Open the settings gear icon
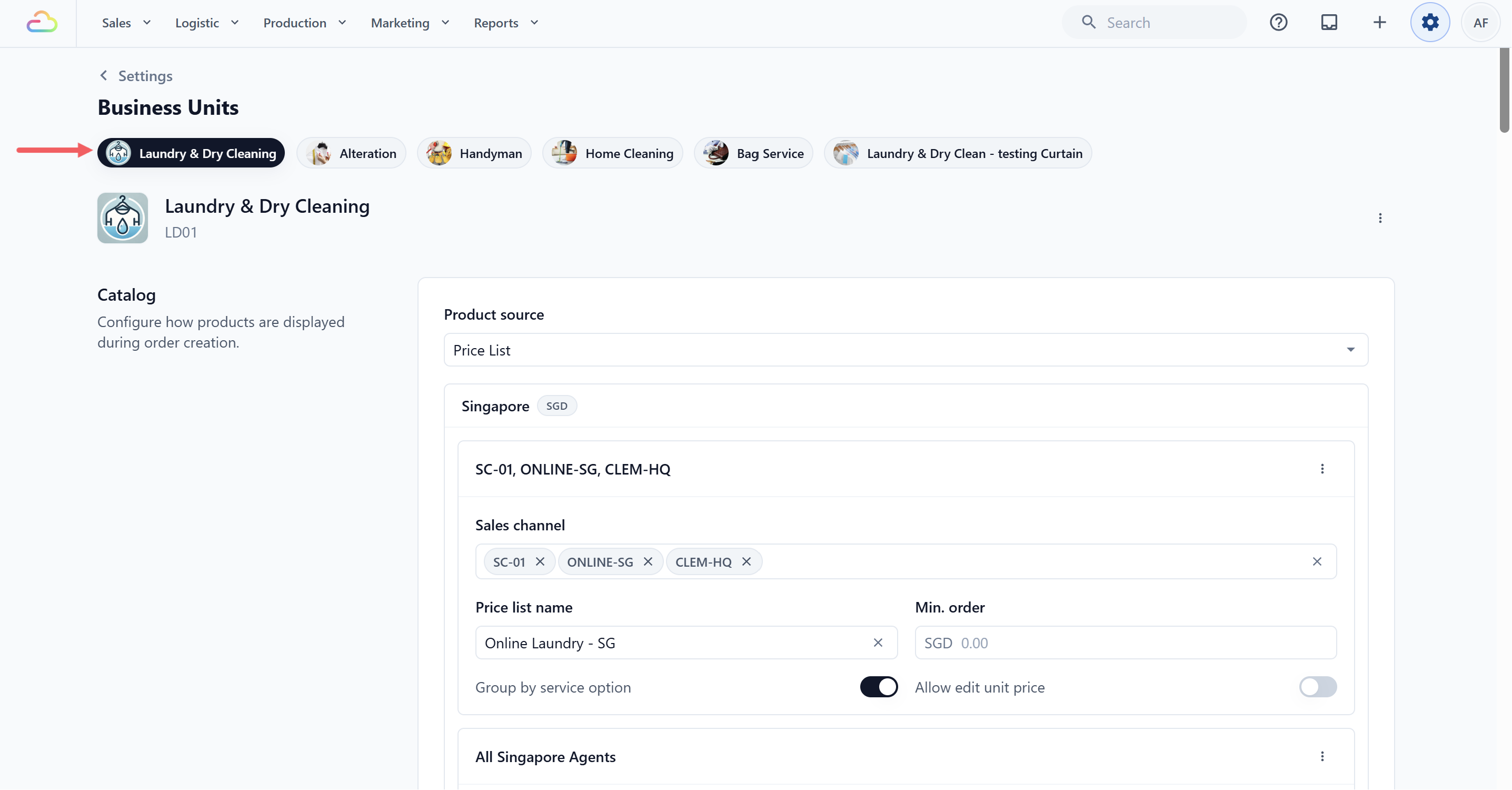Image resolution: width=1512 pixels, height=790 pixels. tap(1430, 22)
